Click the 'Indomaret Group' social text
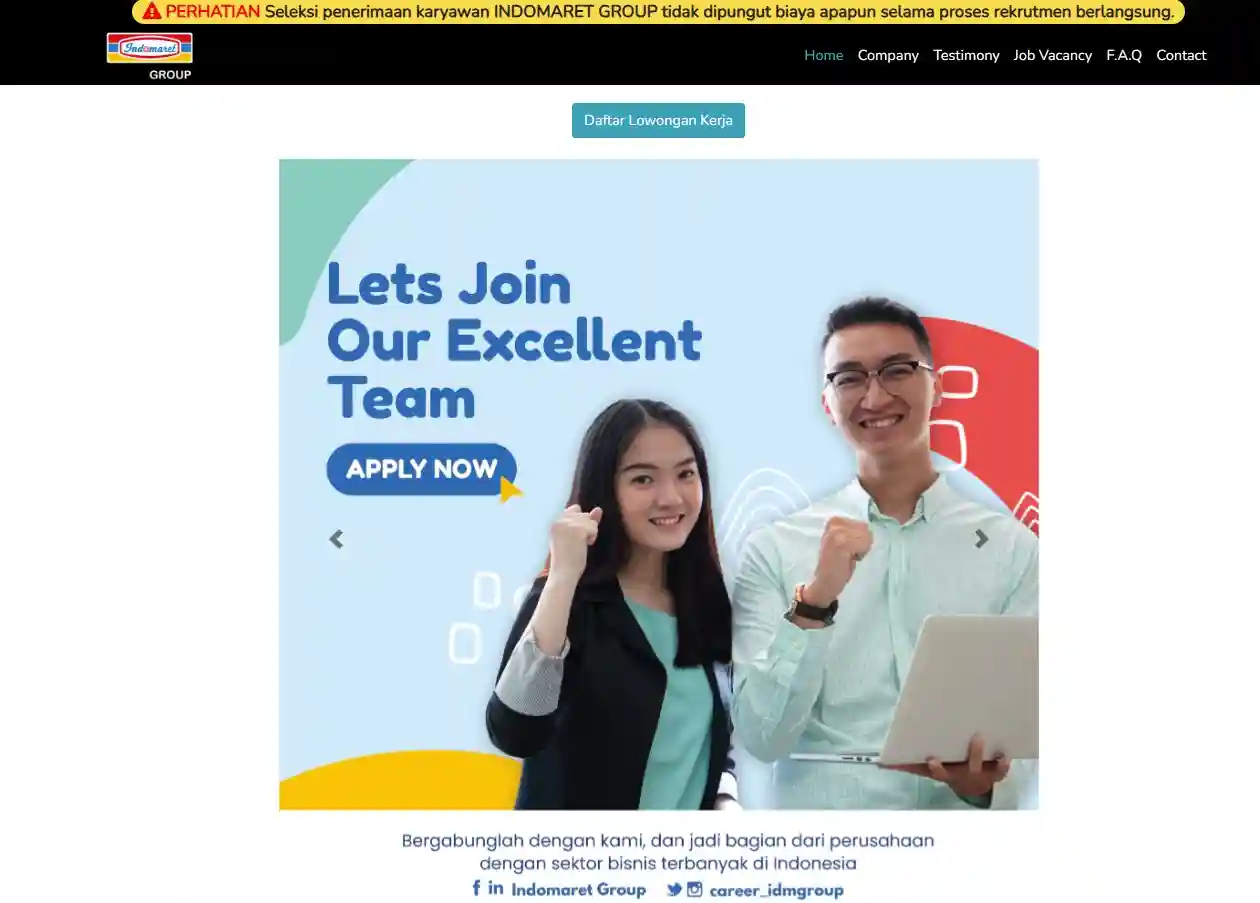Screen dimensions: 1260x903 point(578,889)
